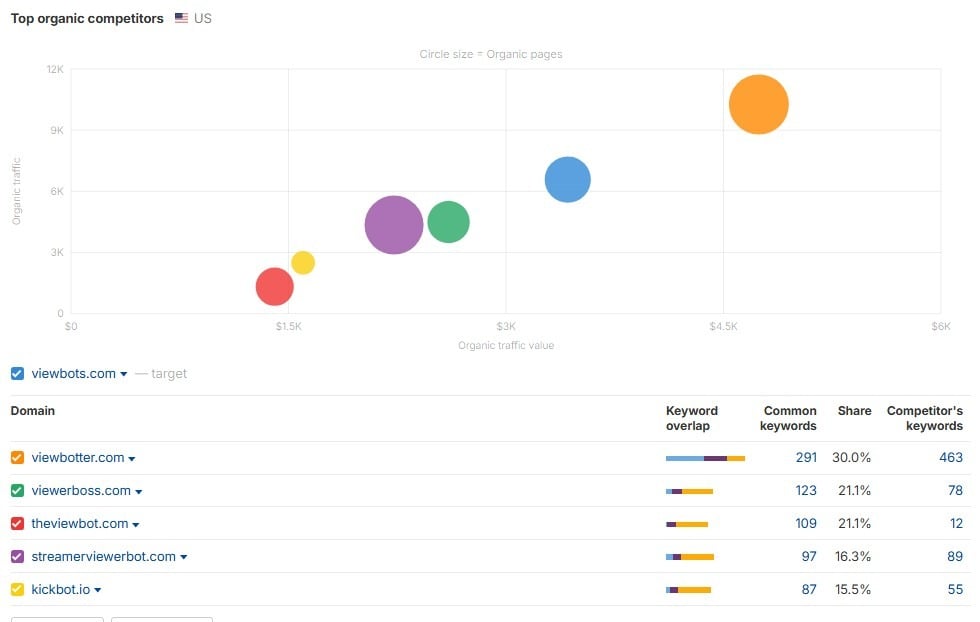The width and height of the screenshot is (980, 622).
Task: Expand the viewbots.com dropdown arrow
Action: [124, 375]
